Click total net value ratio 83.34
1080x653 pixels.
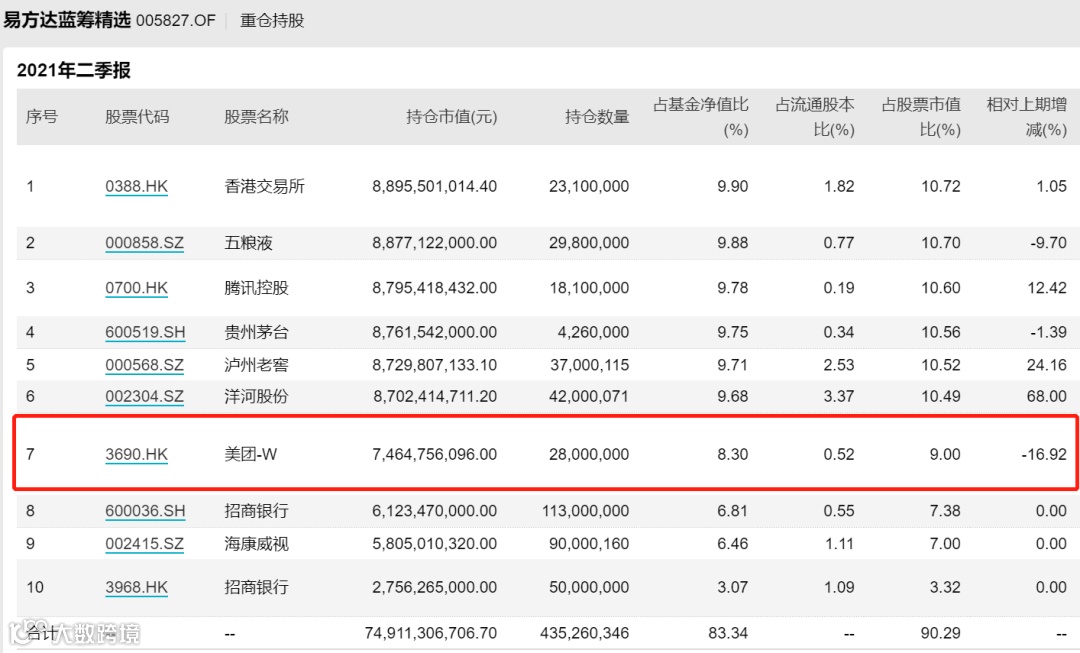coord(728,632)
